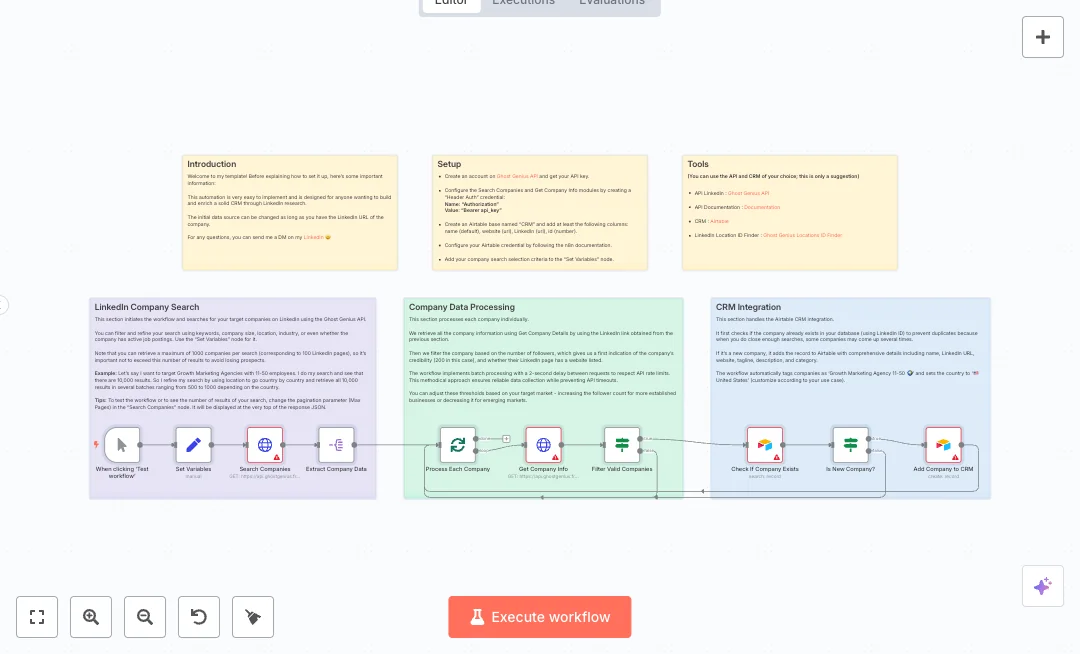Click the manual trigger node with cursor icon
The width and height of the screenshot is (1080, 654).
click(x=122, y=445)
